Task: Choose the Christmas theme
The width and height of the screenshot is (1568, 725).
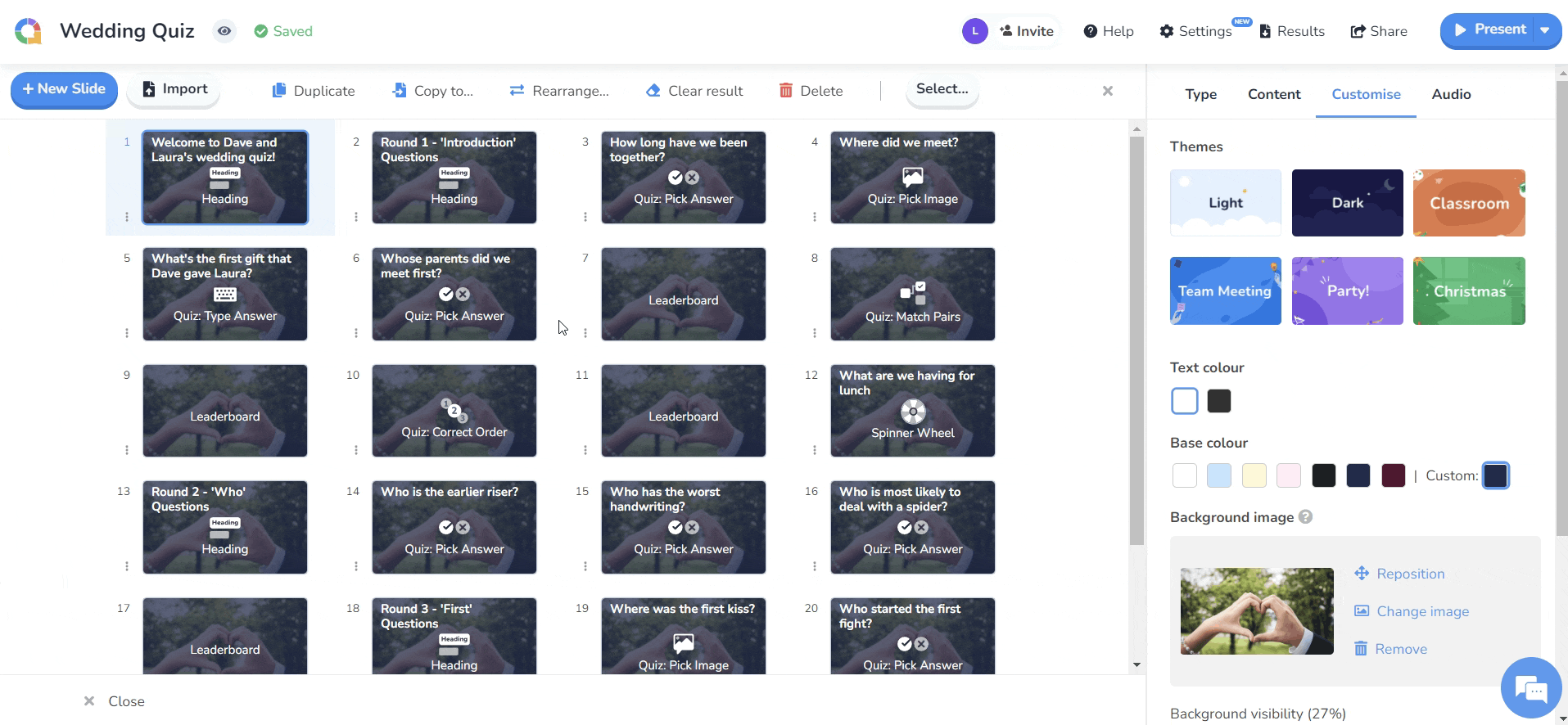Action: click(1469, 290)
